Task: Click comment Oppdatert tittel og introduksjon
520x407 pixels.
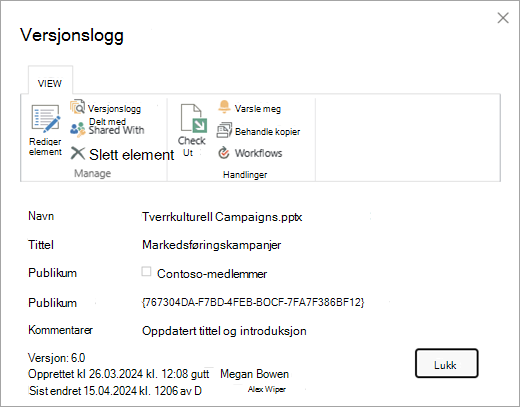Action: click(224, 331)
